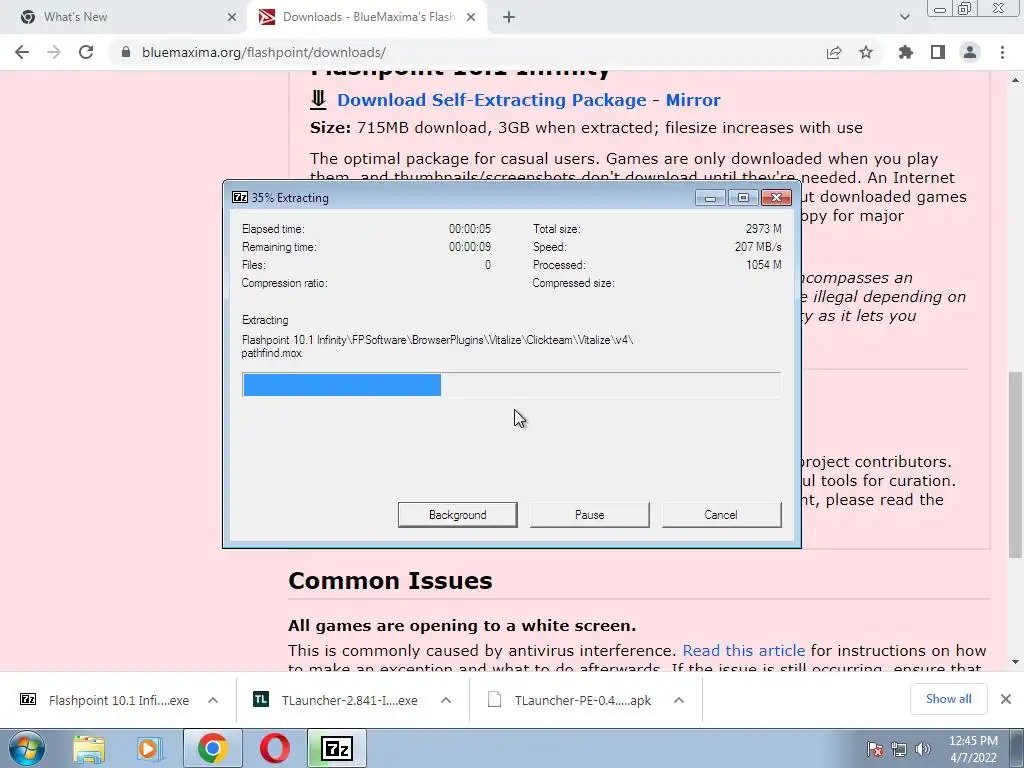Open Action Center flag tray icon
Viewport: 1024px width, 768px height.
click(874, 749)
